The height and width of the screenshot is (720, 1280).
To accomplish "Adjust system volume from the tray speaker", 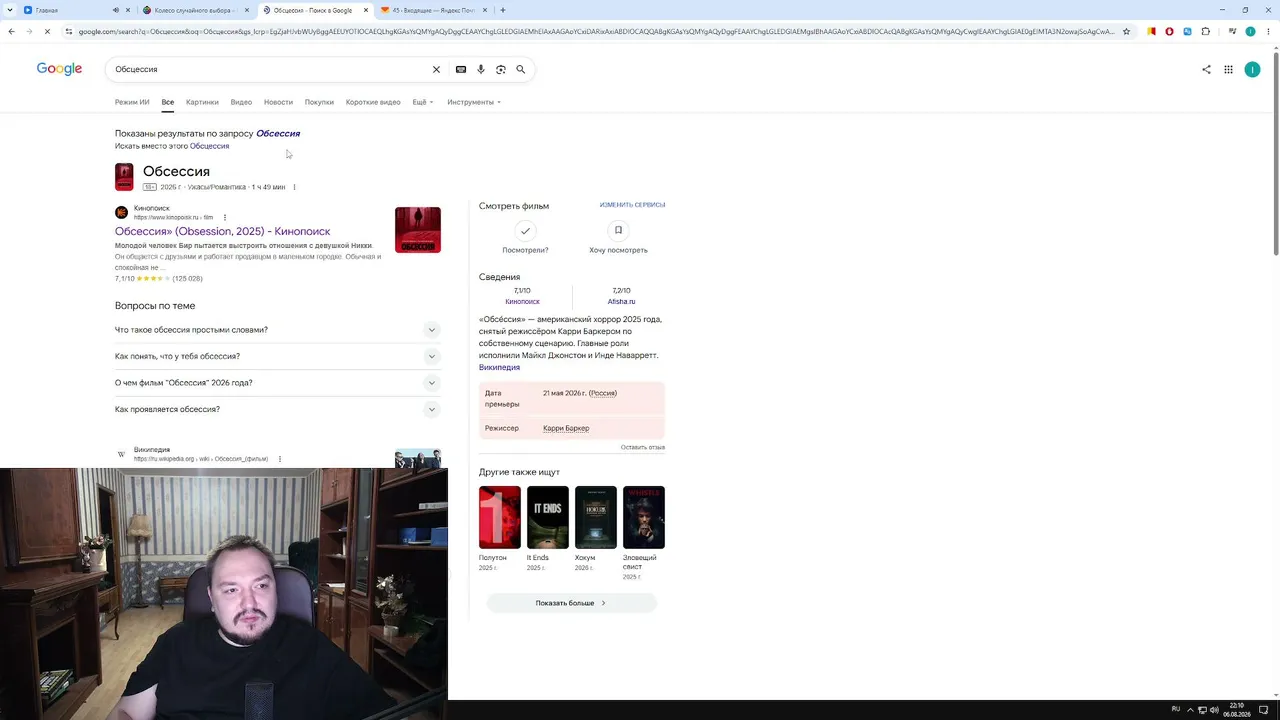I will coord(1214,710).
